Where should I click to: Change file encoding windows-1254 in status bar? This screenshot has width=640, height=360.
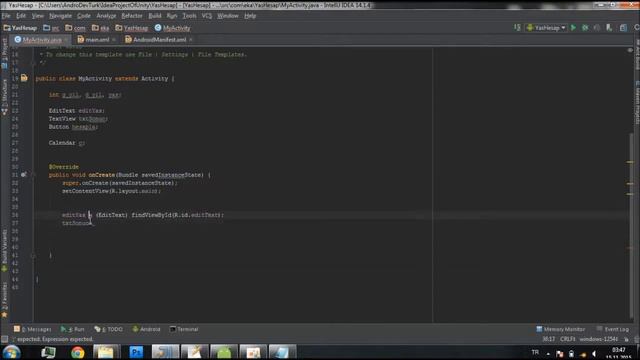pos(598,339)
